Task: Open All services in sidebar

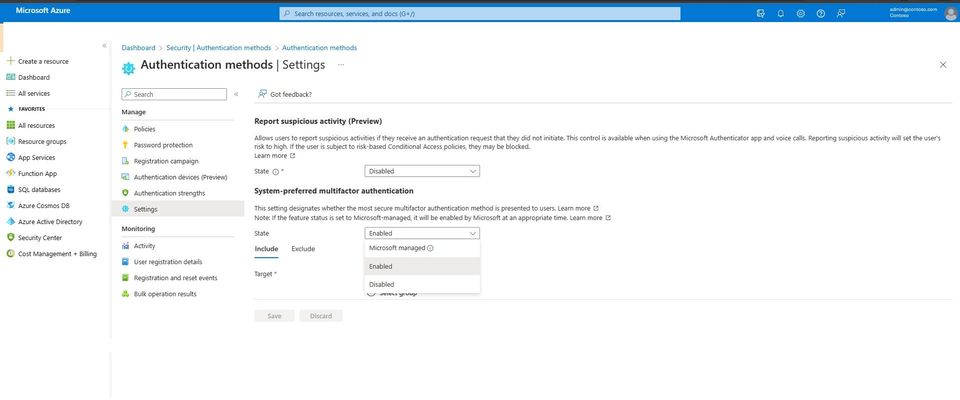Action: click(34, 93)
